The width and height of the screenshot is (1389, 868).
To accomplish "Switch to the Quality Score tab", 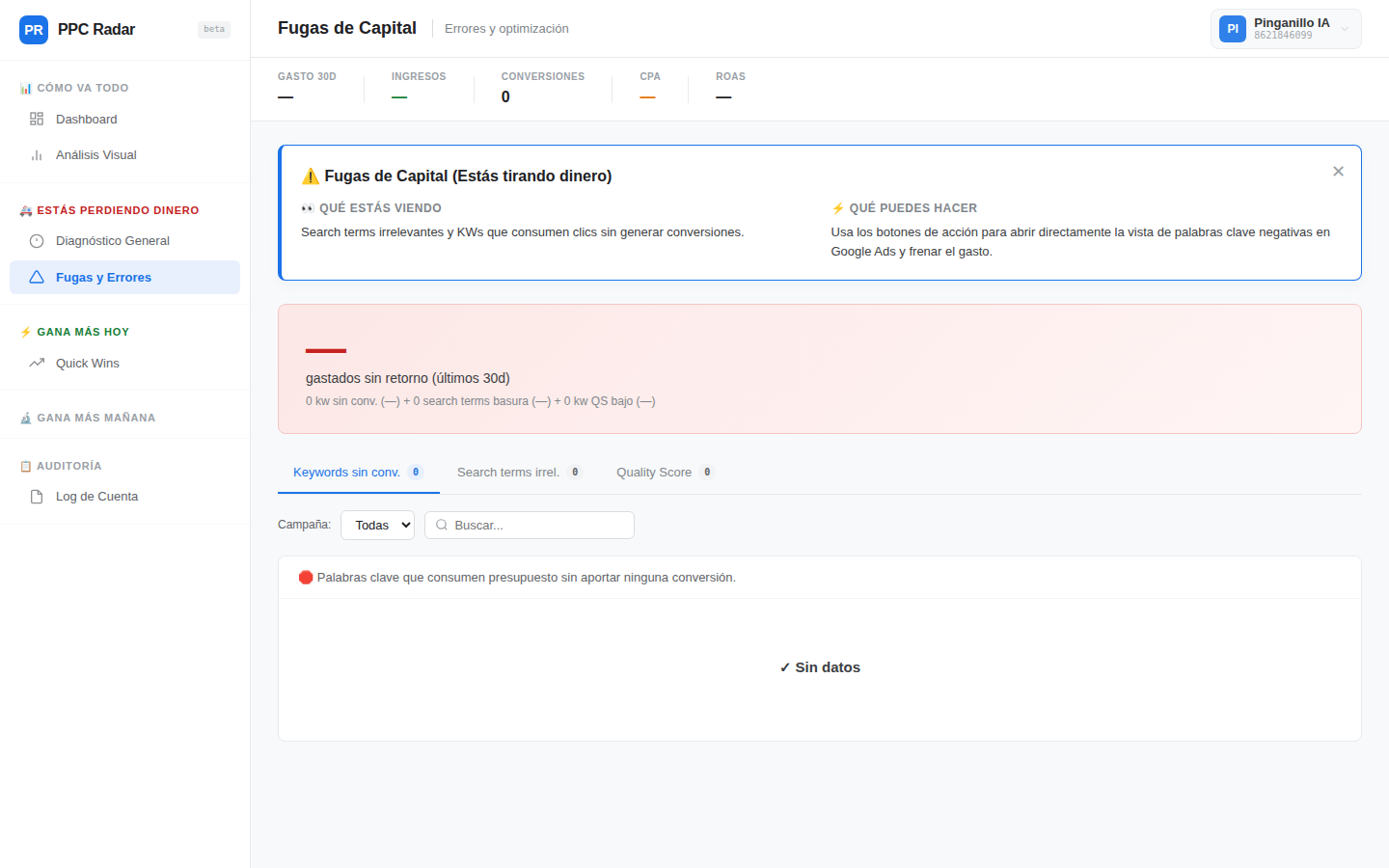I will (x=666, y=472).
